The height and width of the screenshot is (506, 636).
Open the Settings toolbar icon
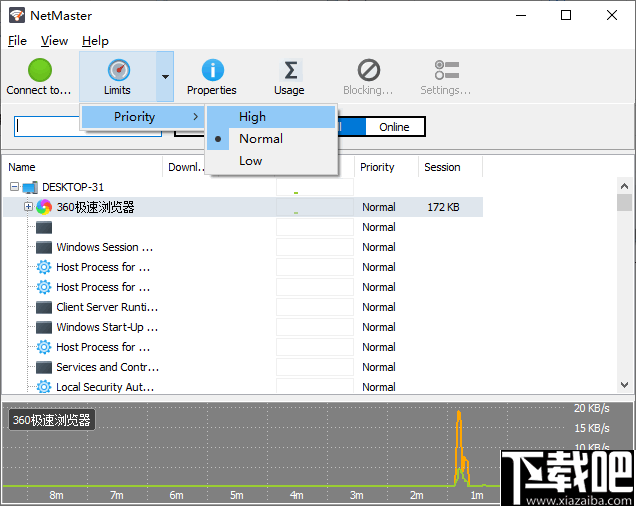(x=447, y=70)
